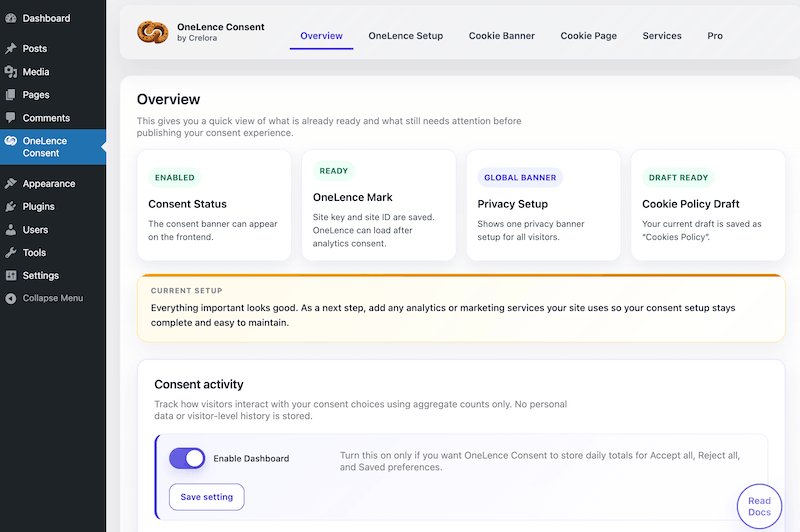
Task: Click the Users person icon
Action: point(11,230)
